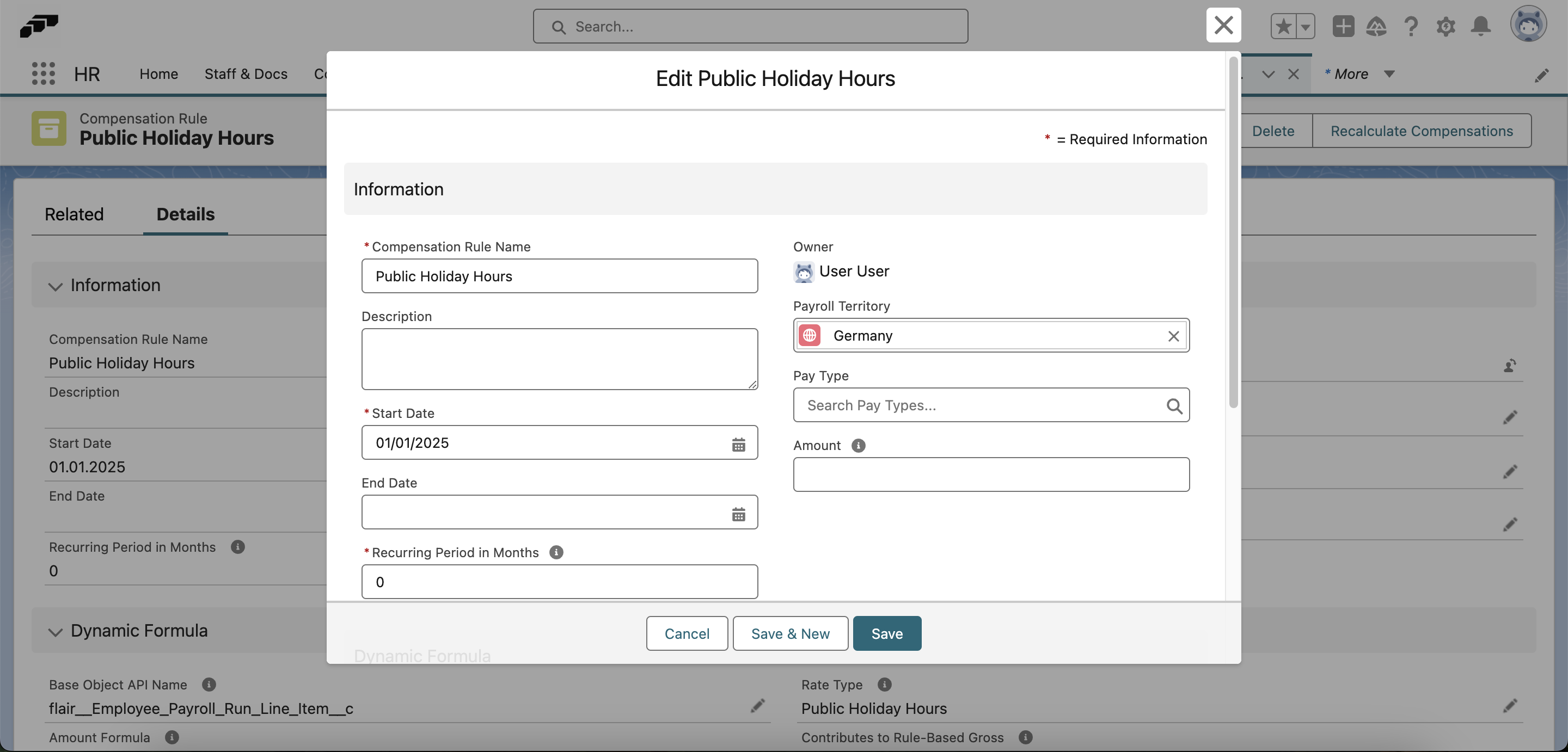Open the App Launcher waffle icon

click(42, 73)
